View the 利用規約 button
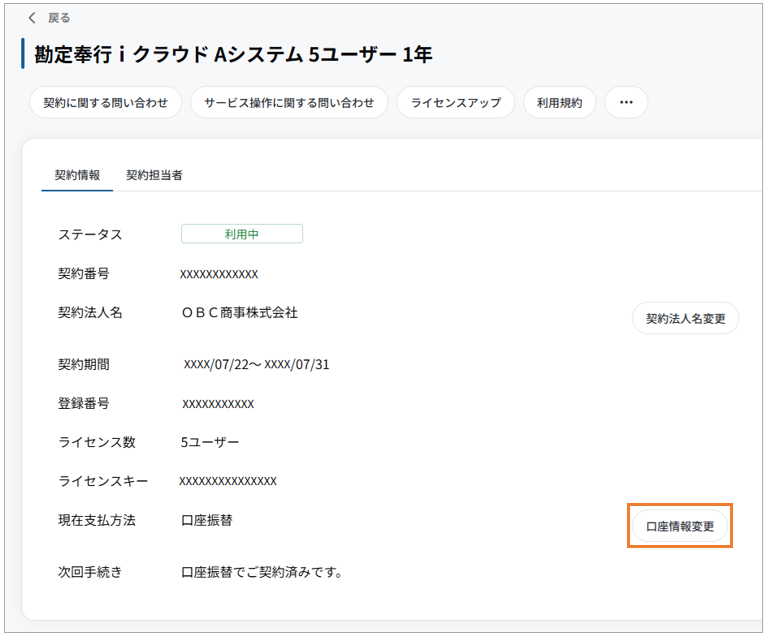766x637 pixels. point(560,103)
